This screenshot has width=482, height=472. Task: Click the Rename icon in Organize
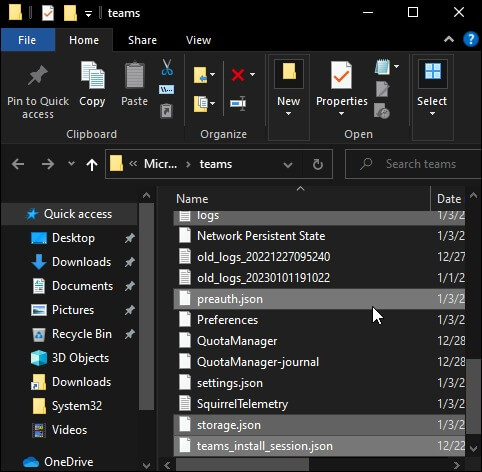[x=238, y=103]
